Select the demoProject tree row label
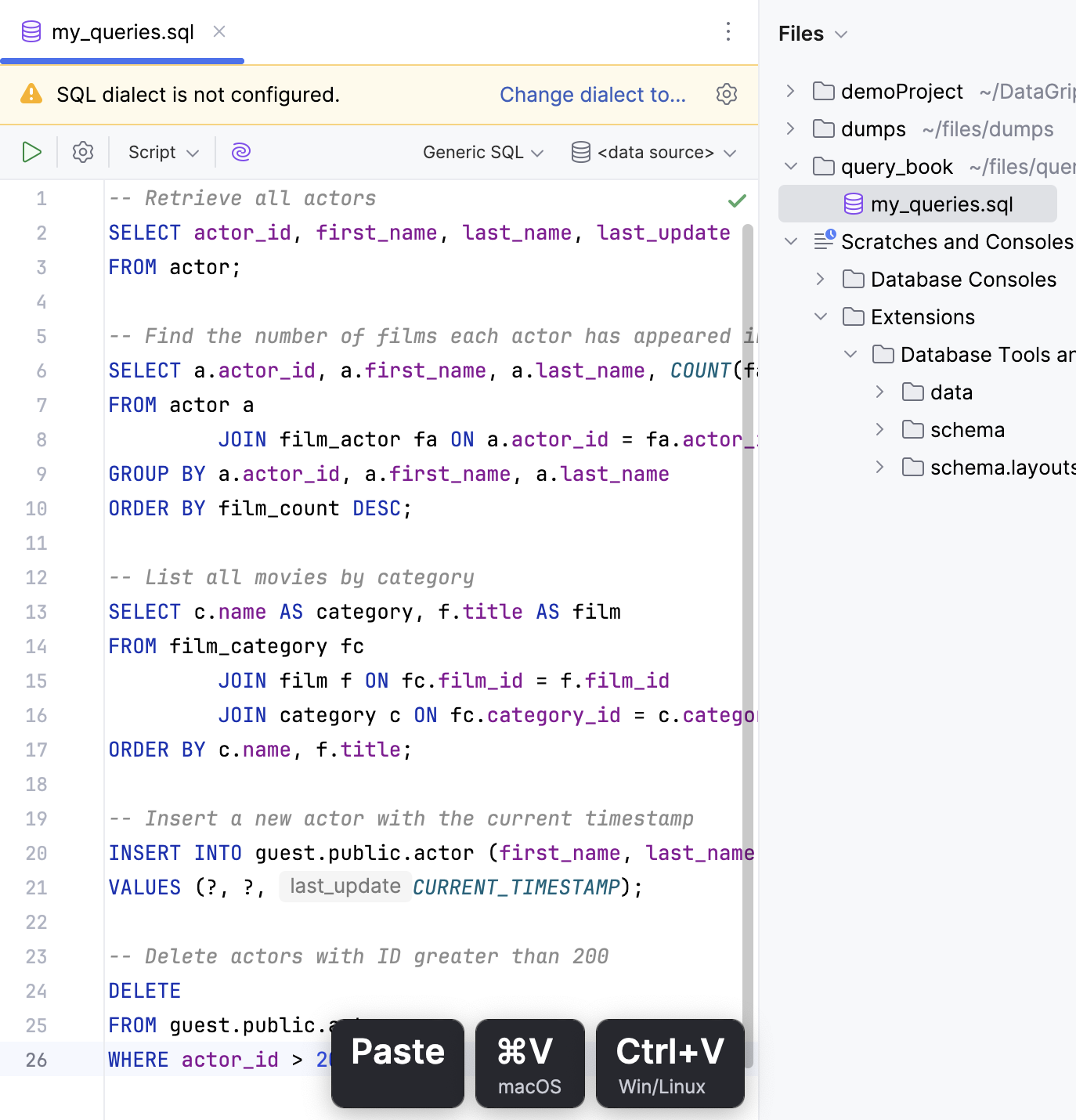The width and height of the screenshot is (1076, 1120). (902, 92)
